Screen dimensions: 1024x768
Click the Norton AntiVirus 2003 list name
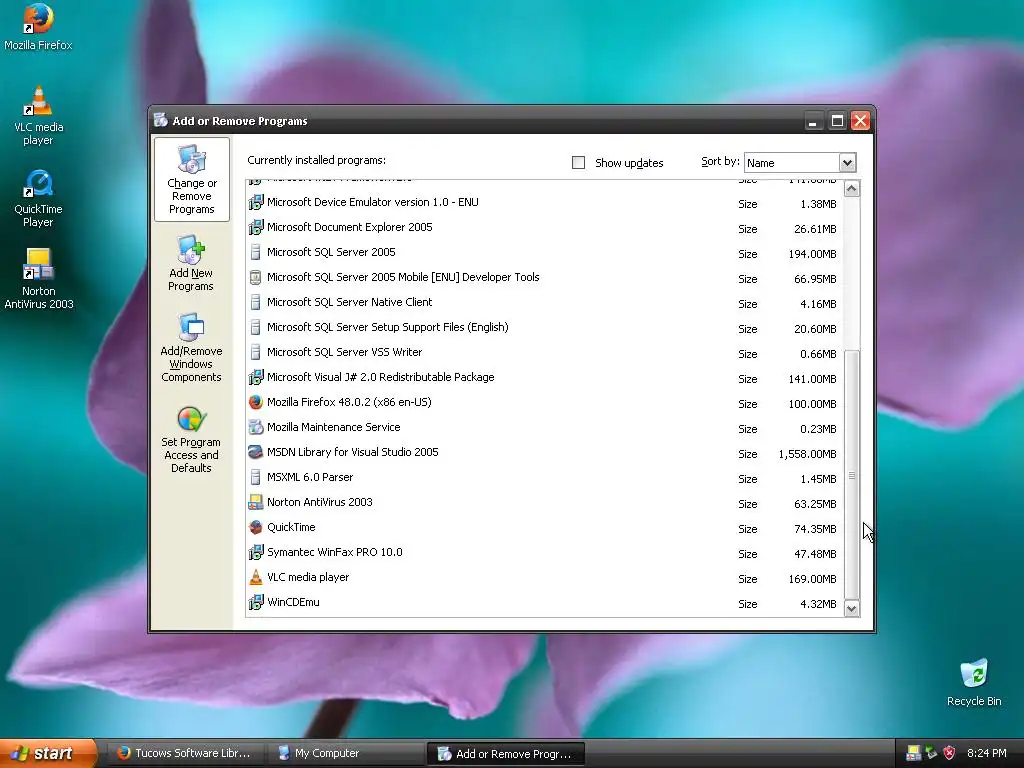(x=319, y=502)
